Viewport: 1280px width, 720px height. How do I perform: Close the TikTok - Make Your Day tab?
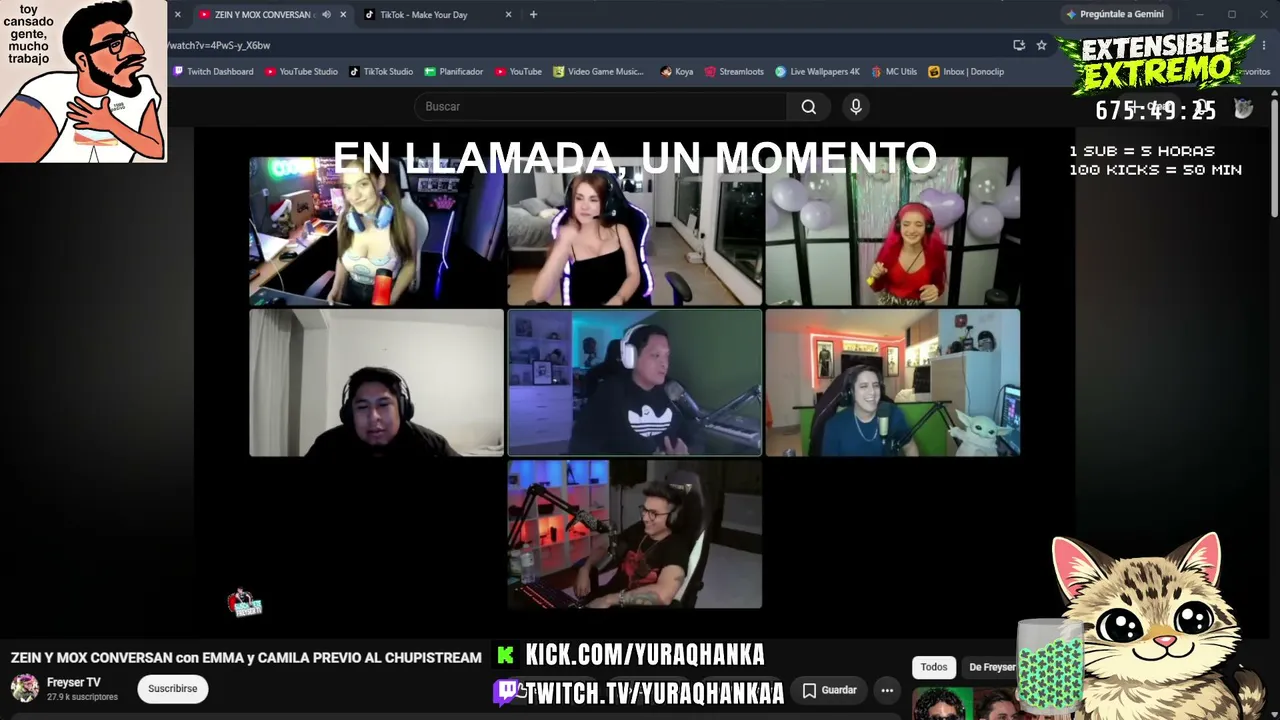[x=508, y=15]
